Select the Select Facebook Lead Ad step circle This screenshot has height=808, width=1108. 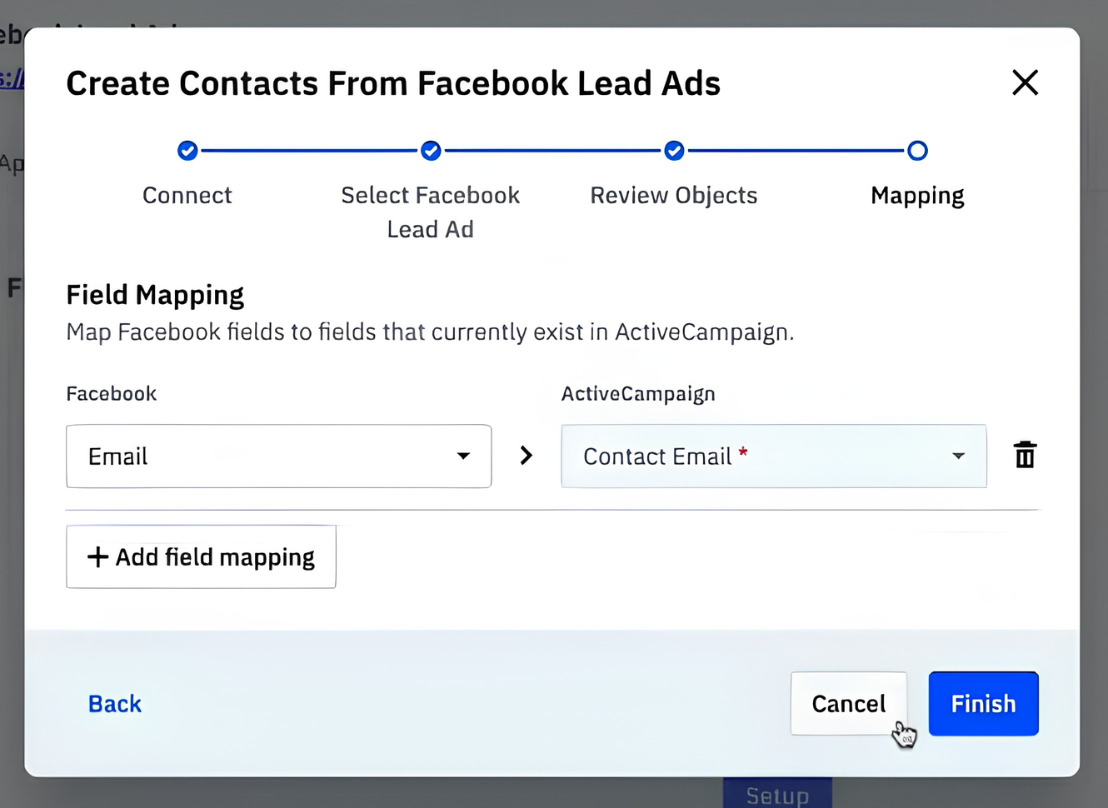pyautogui.click(x=430, y=151)
